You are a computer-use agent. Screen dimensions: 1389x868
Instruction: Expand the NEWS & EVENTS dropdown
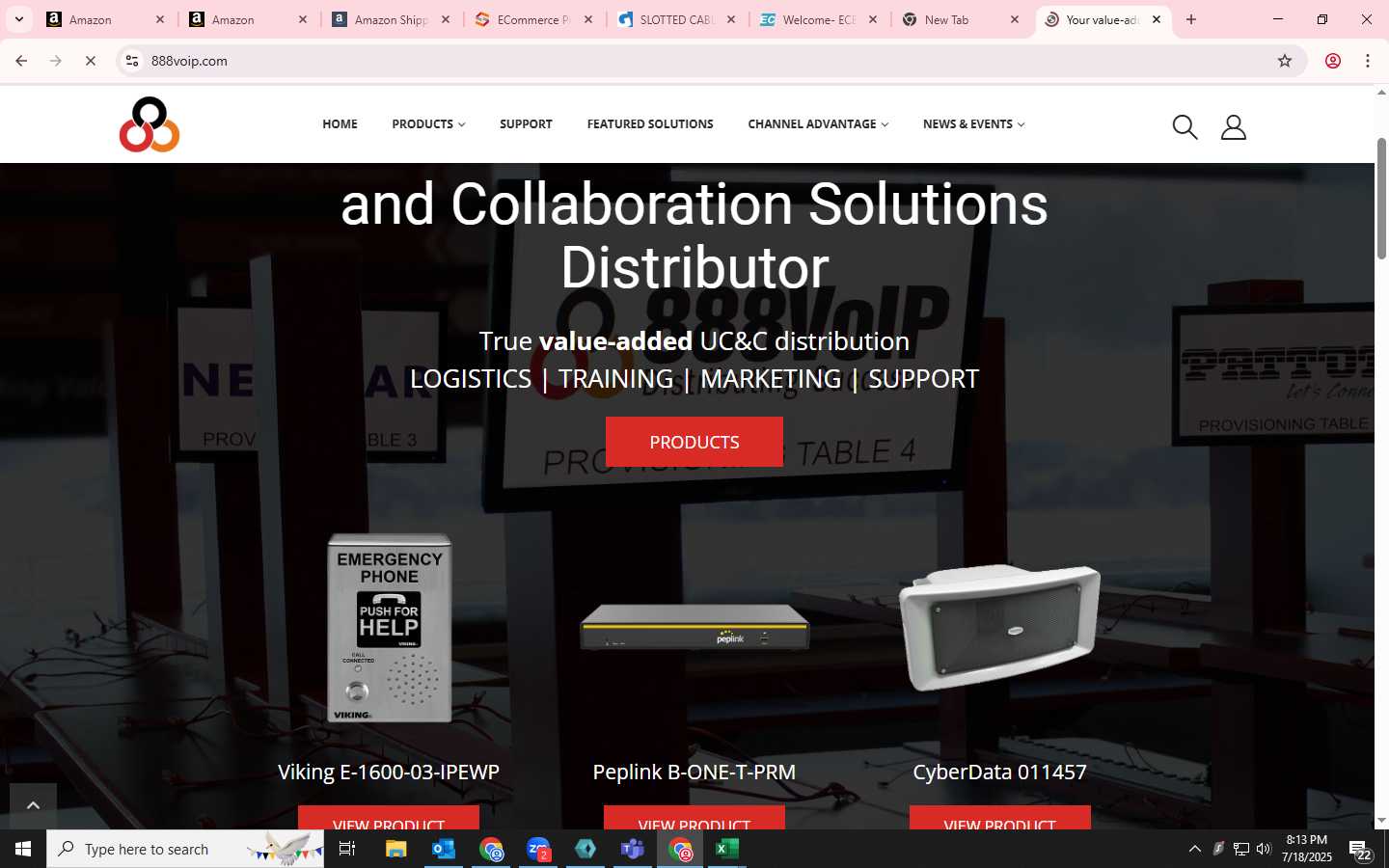(973, 124)
